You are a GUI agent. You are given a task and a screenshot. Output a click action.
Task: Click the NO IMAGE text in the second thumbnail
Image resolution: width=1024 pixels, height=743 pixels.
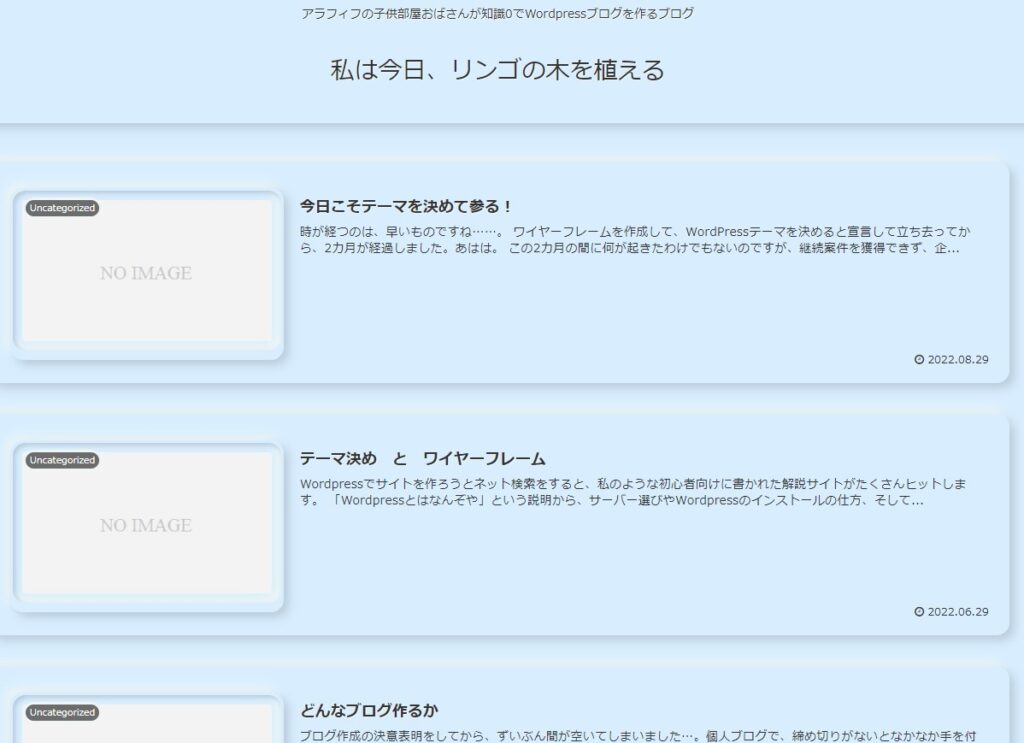pyautogui.click(x=146, y=525)
